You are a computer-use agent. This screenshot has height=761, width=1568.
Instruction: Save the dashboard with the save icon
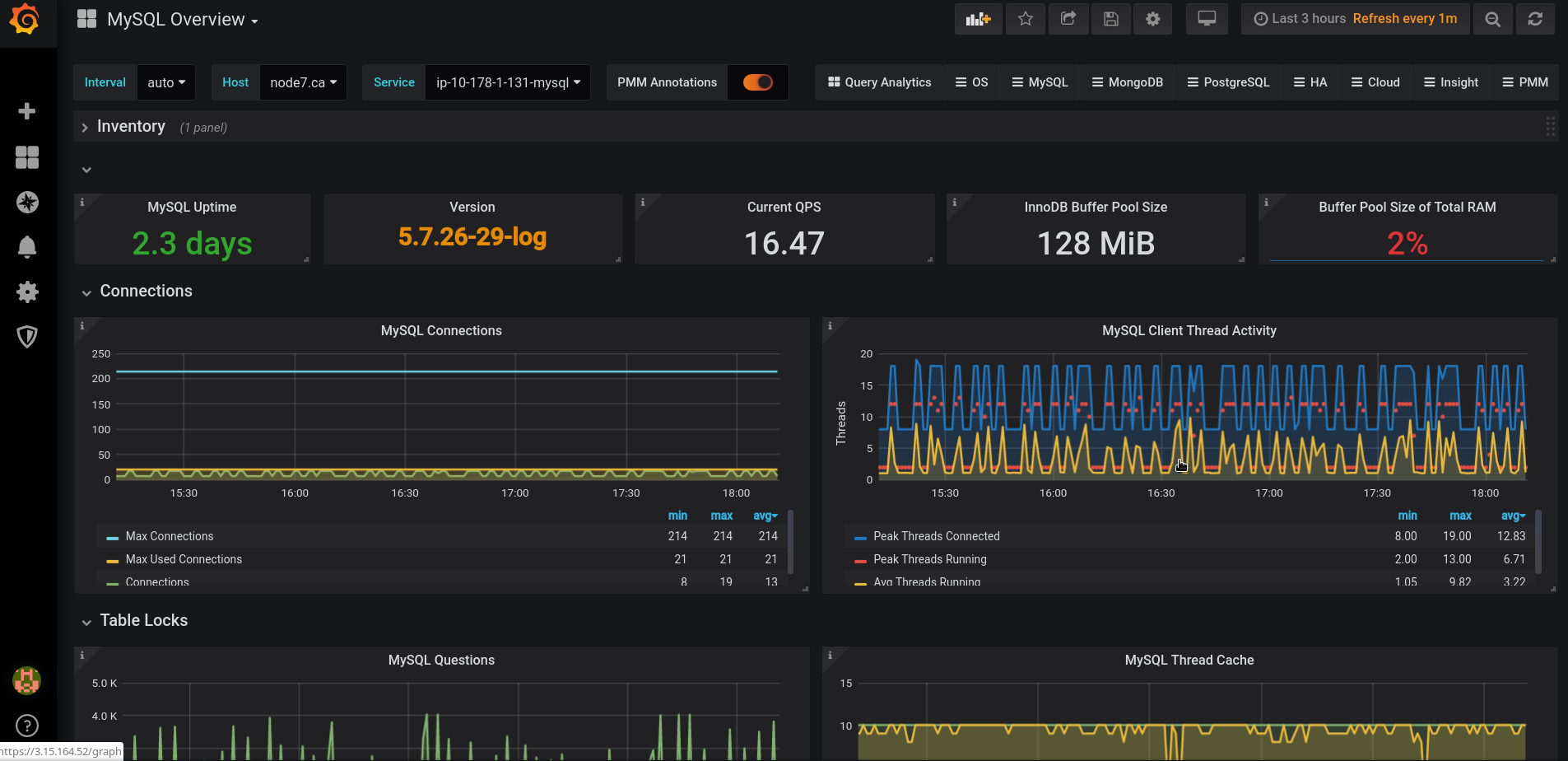(x=1110, y=18)
